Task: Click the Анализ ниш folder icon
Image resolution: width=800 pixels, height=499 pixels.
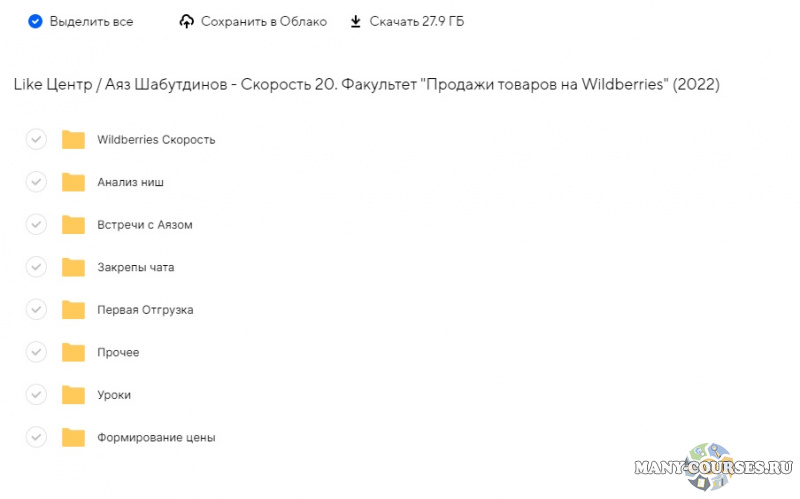Action: click(x=73, y=182)
